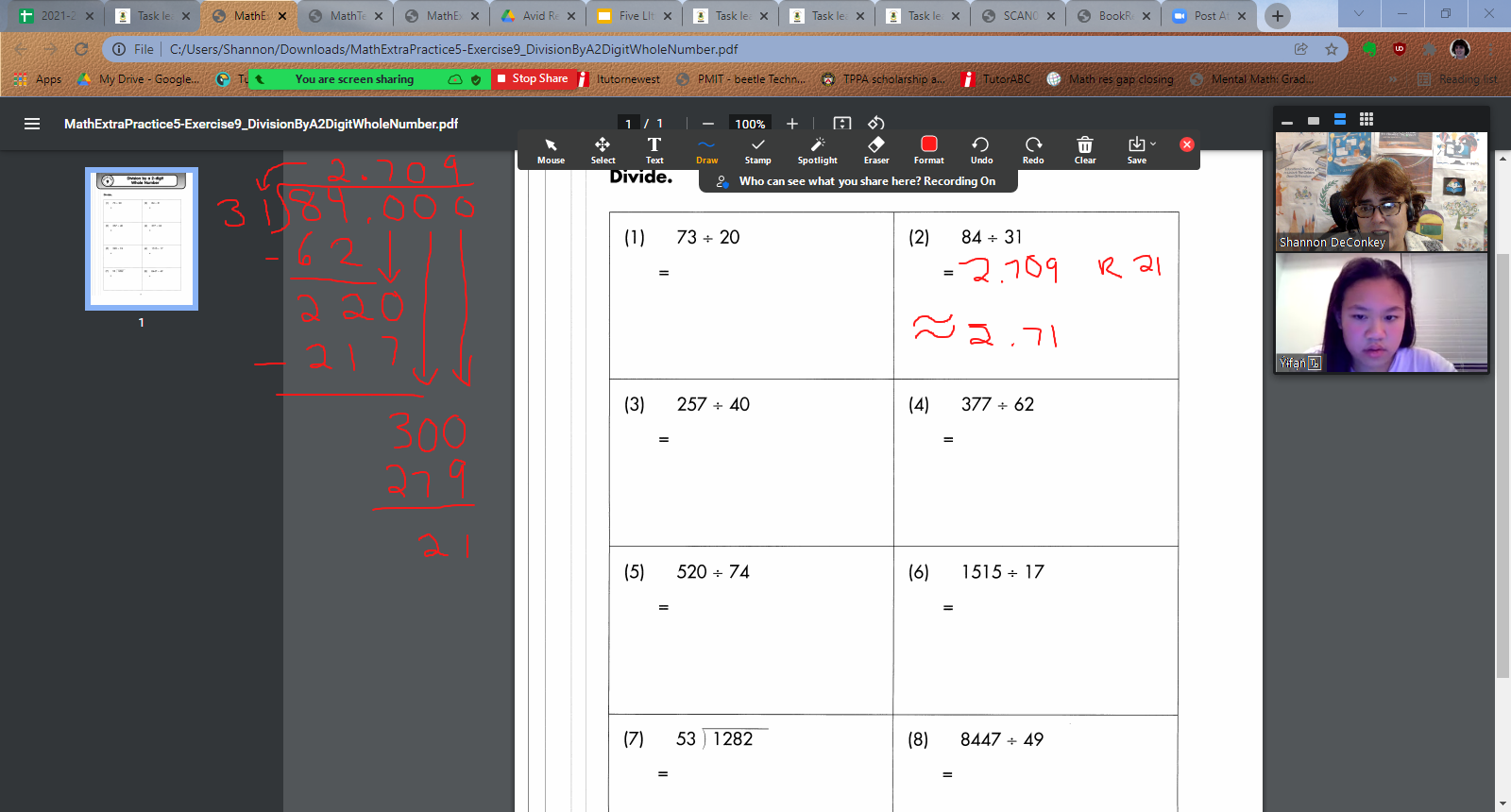Switch to the Five Lit tab
Viewport: 1511px width, 812px height.
pyautogui.click(x=635, y=16)
